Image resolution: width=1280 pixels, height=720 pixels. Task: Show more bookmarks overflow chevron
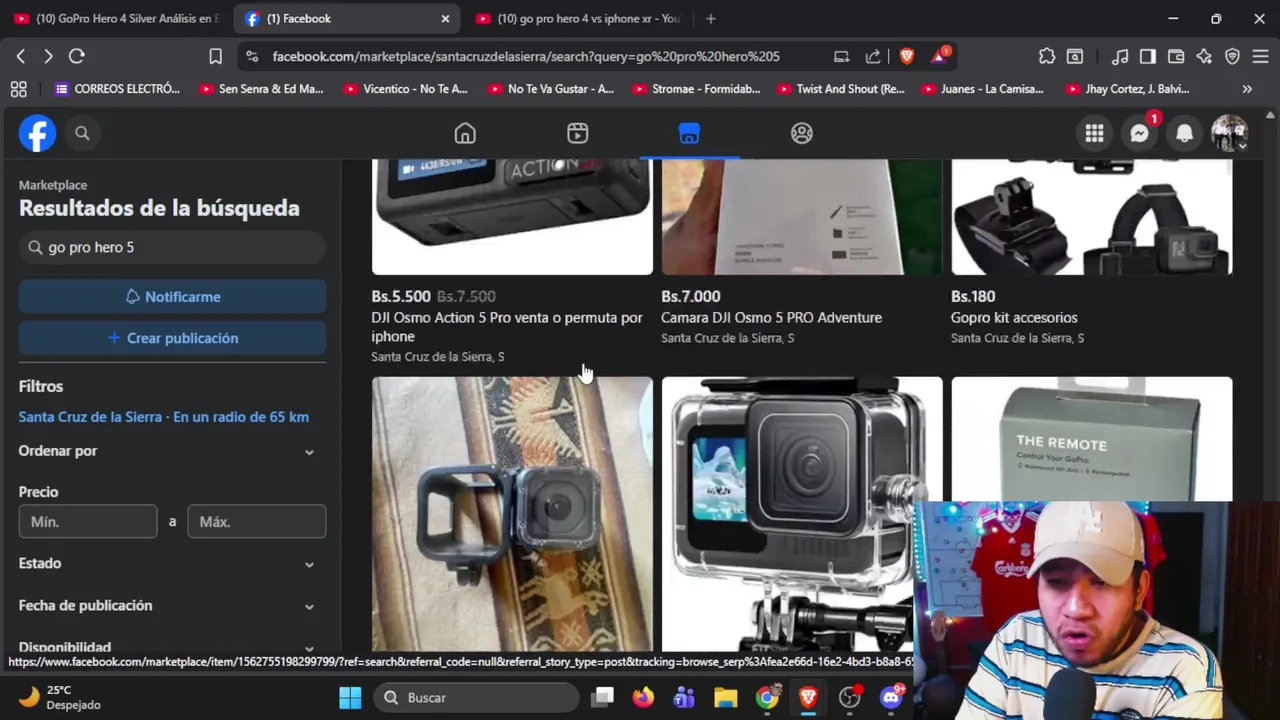click(x=1247, y=89)
